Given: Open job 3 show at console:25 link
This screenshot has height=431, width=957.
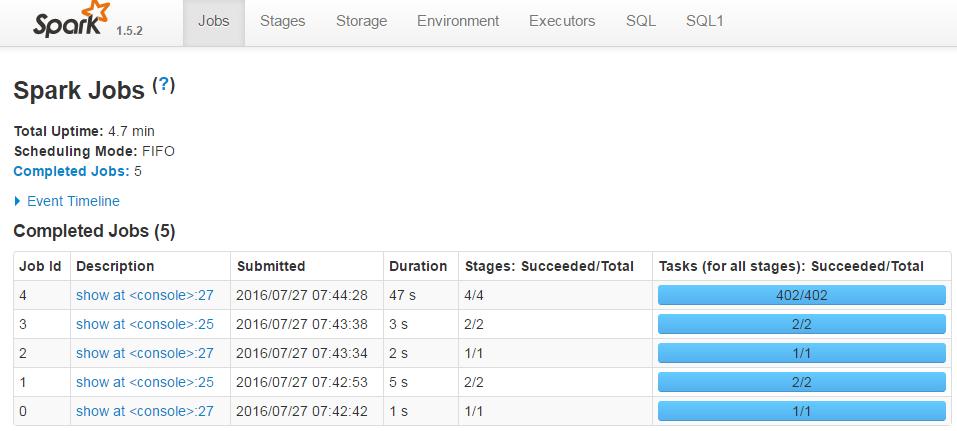Looking at the screenshot, I should 145,324.
